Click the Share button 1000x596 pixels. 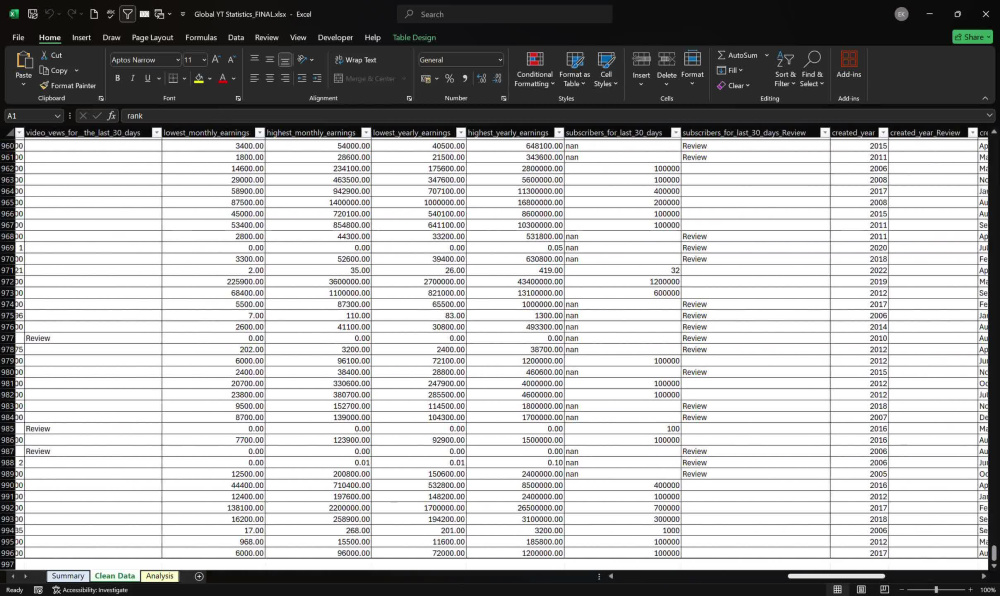click(x=973, y=37)
